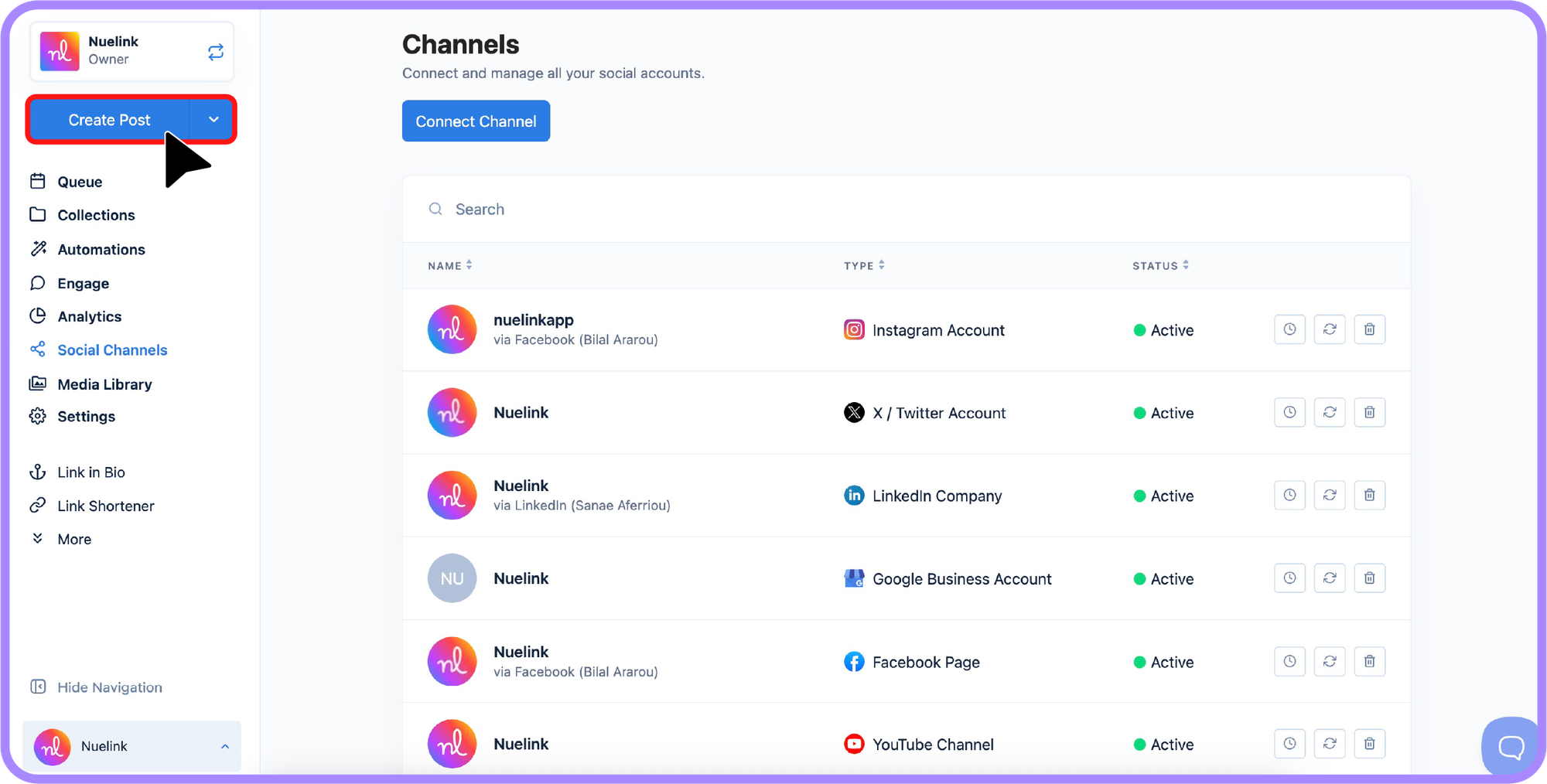Sort channels by Type column

click(x=864, y=265)
